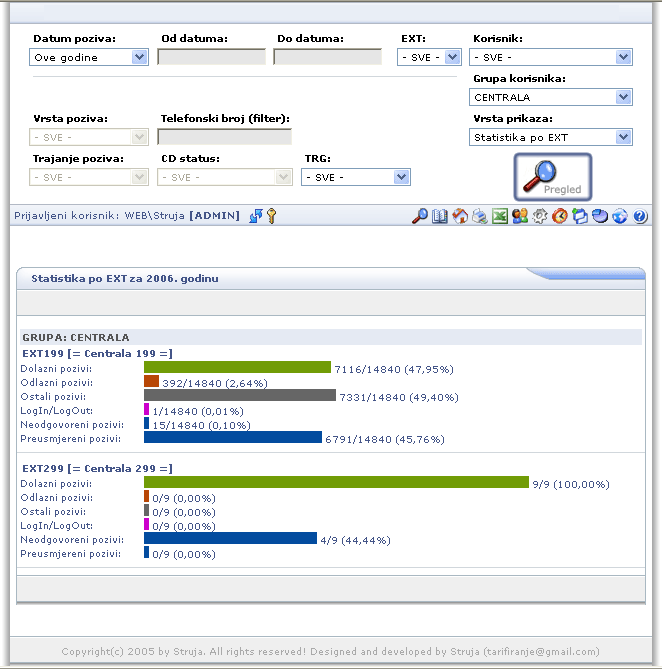Click the Od datuma input field
Screen dimensions: 662x669
[x=212, y=57]
